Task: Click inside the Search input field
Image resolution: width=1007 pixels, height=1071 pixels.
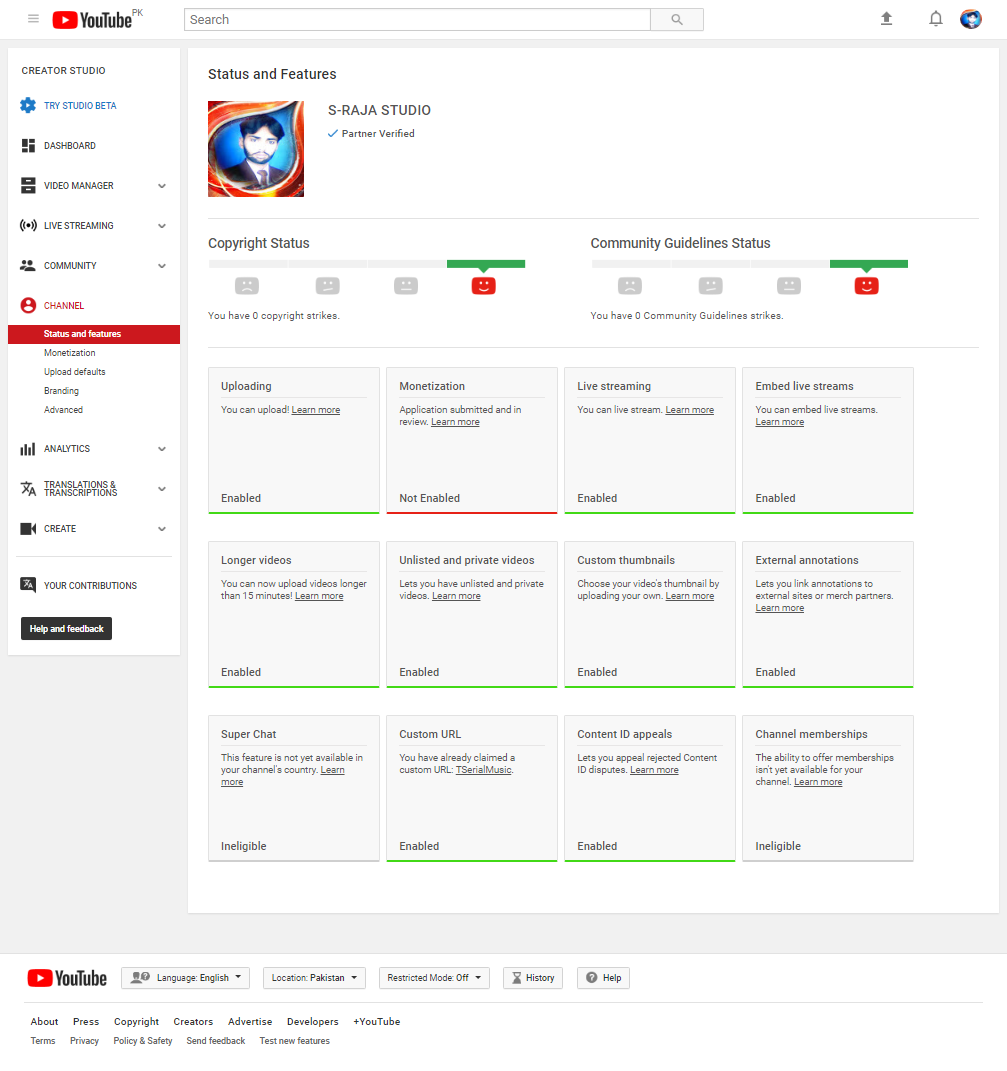Action: point(417,20)
